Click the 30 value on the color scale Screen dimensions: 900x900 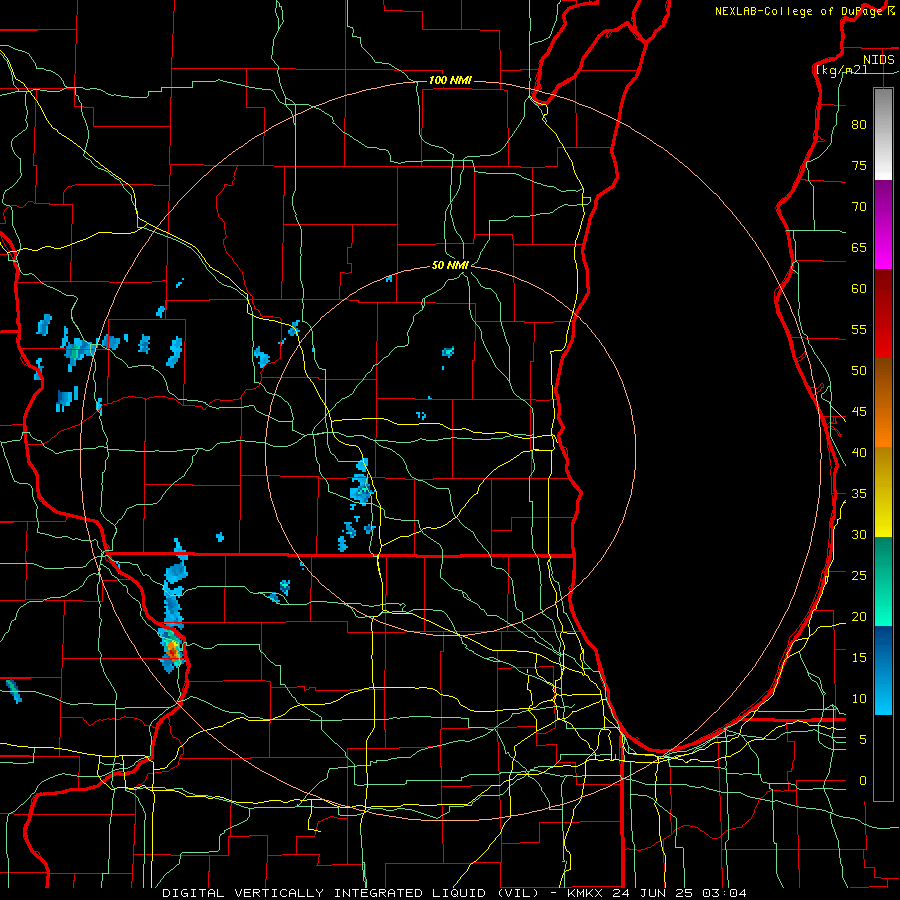pos(859,534)
